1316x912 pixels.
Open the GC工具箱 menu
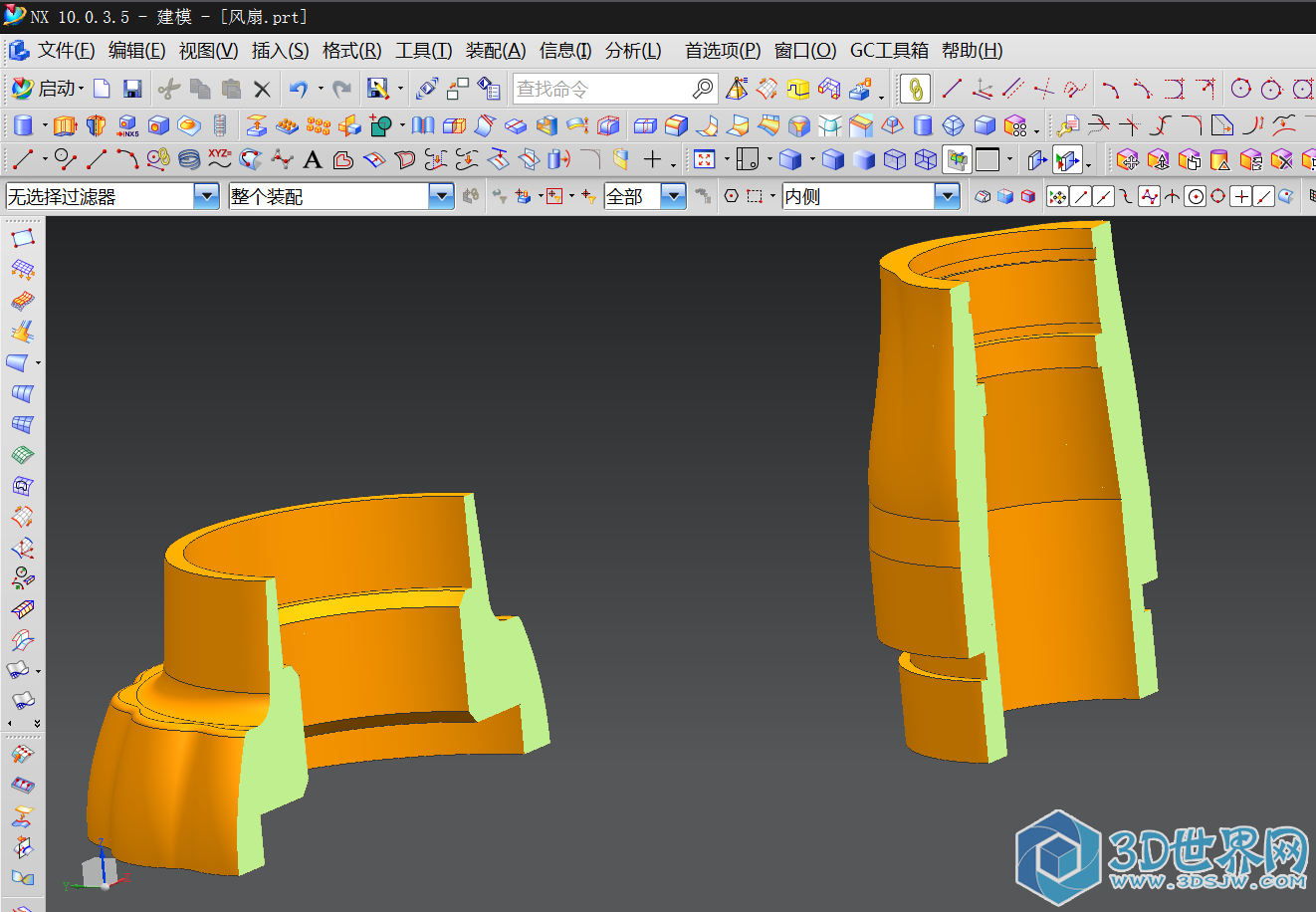889,50
